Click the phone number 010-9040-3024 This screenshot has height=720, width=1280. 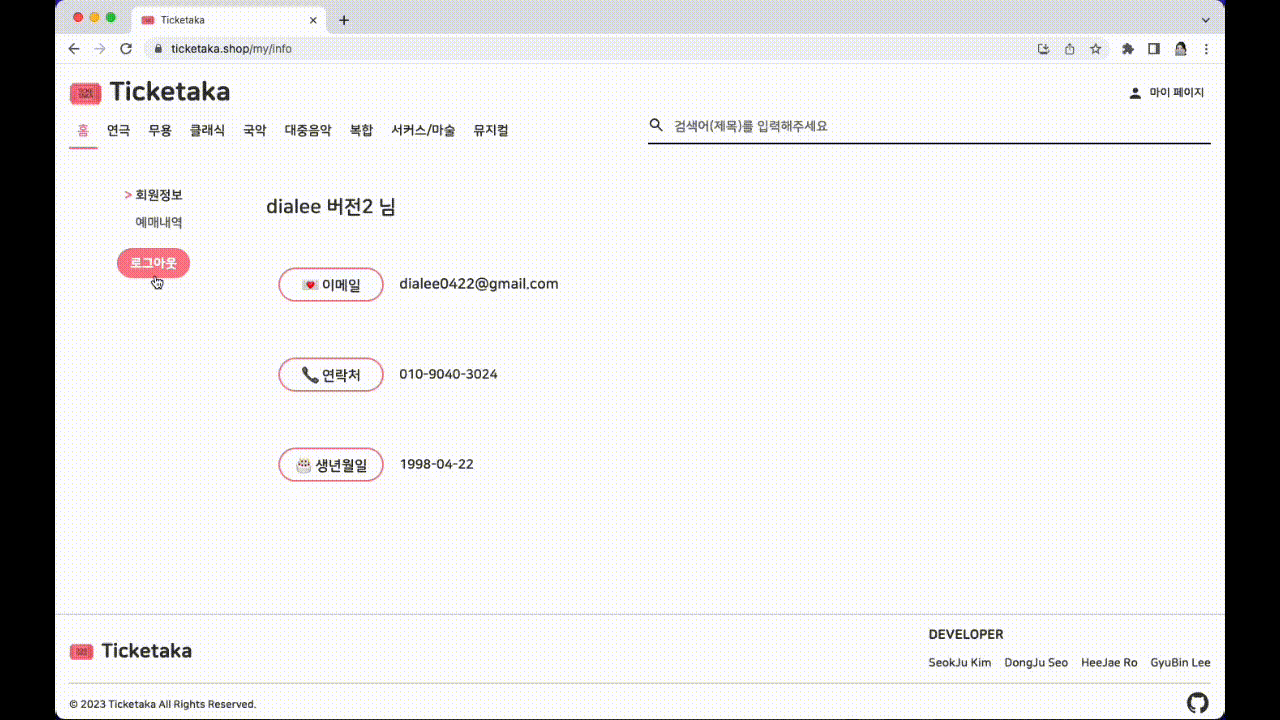tap(448, 374)
